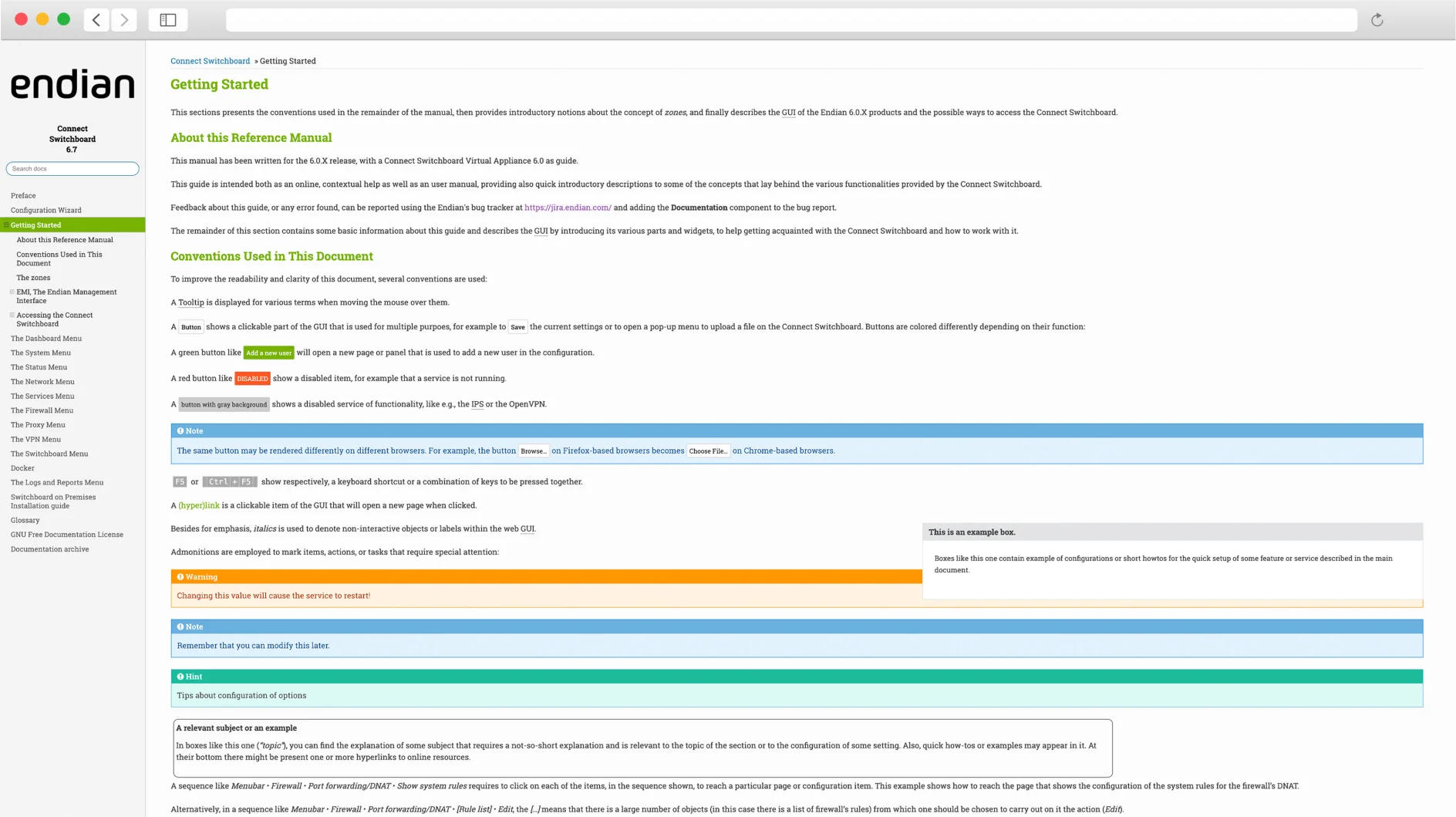Click the F5 keyboard key badge
Screen dimensions: 1456x817
[180, 481]
